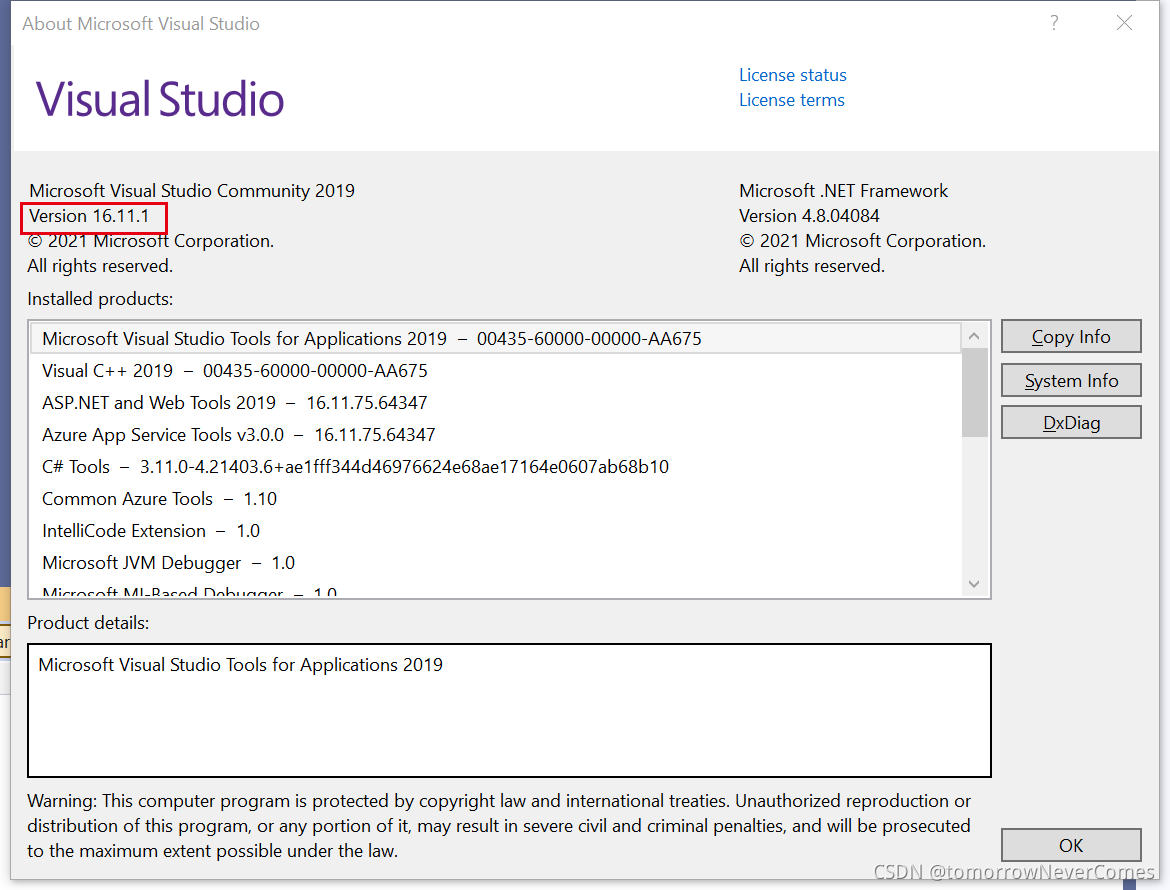Launch DxDiag from the button
This screenshot has width=1170, height=890.
[x=1071, y=423]
